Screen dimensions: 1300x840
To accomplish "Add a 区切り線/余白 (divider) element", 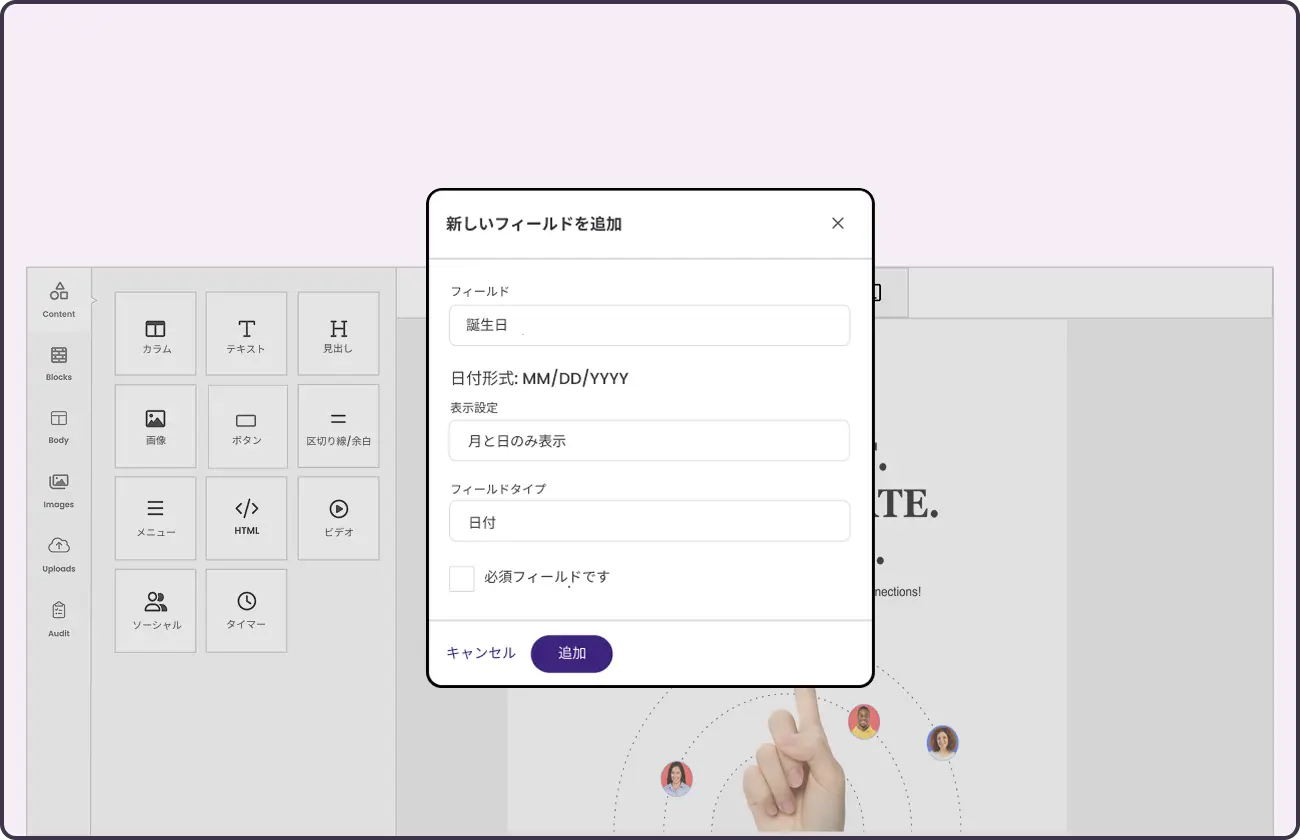I will coord(338,425).
